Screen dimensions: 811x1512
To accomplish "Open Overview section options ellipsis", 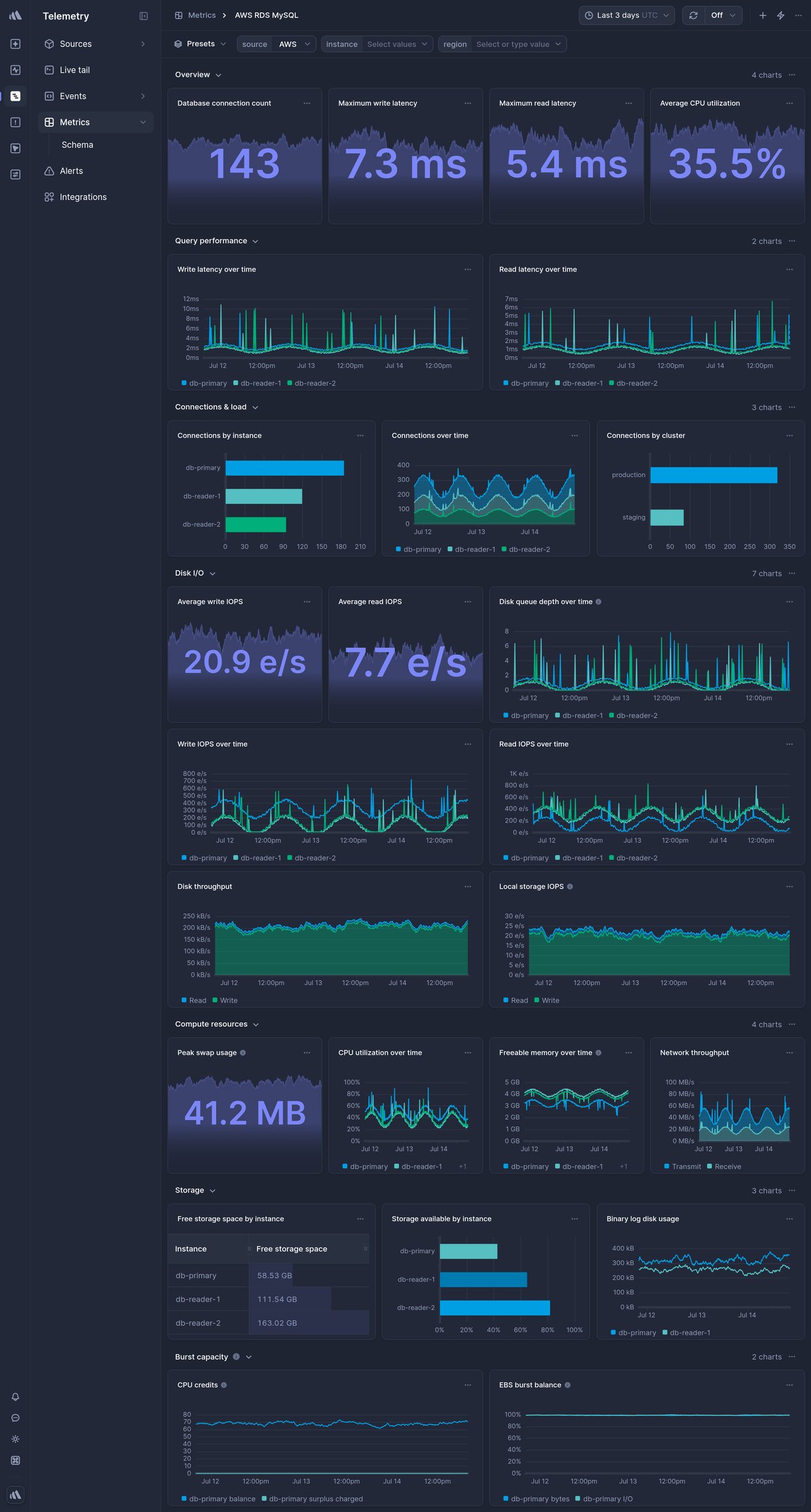I will tap(792, 75).
